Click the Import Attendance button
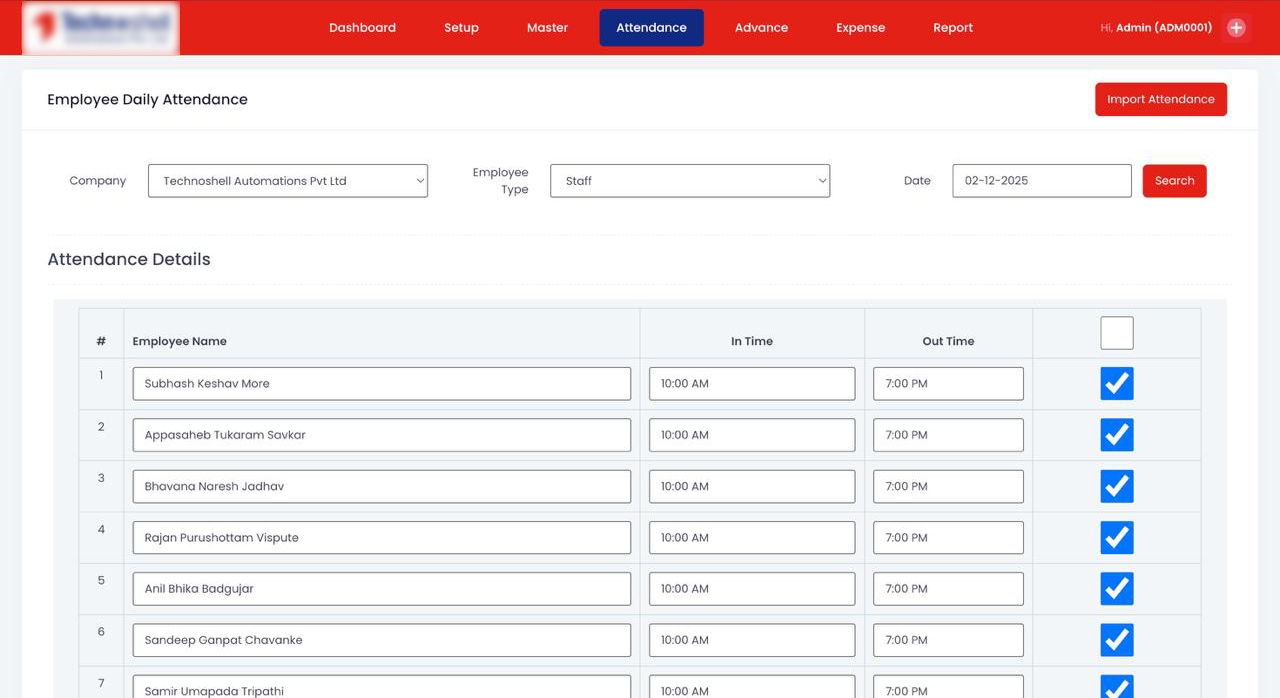The width and height of the screenshot is (1280, 698). tap(1161, 99)
